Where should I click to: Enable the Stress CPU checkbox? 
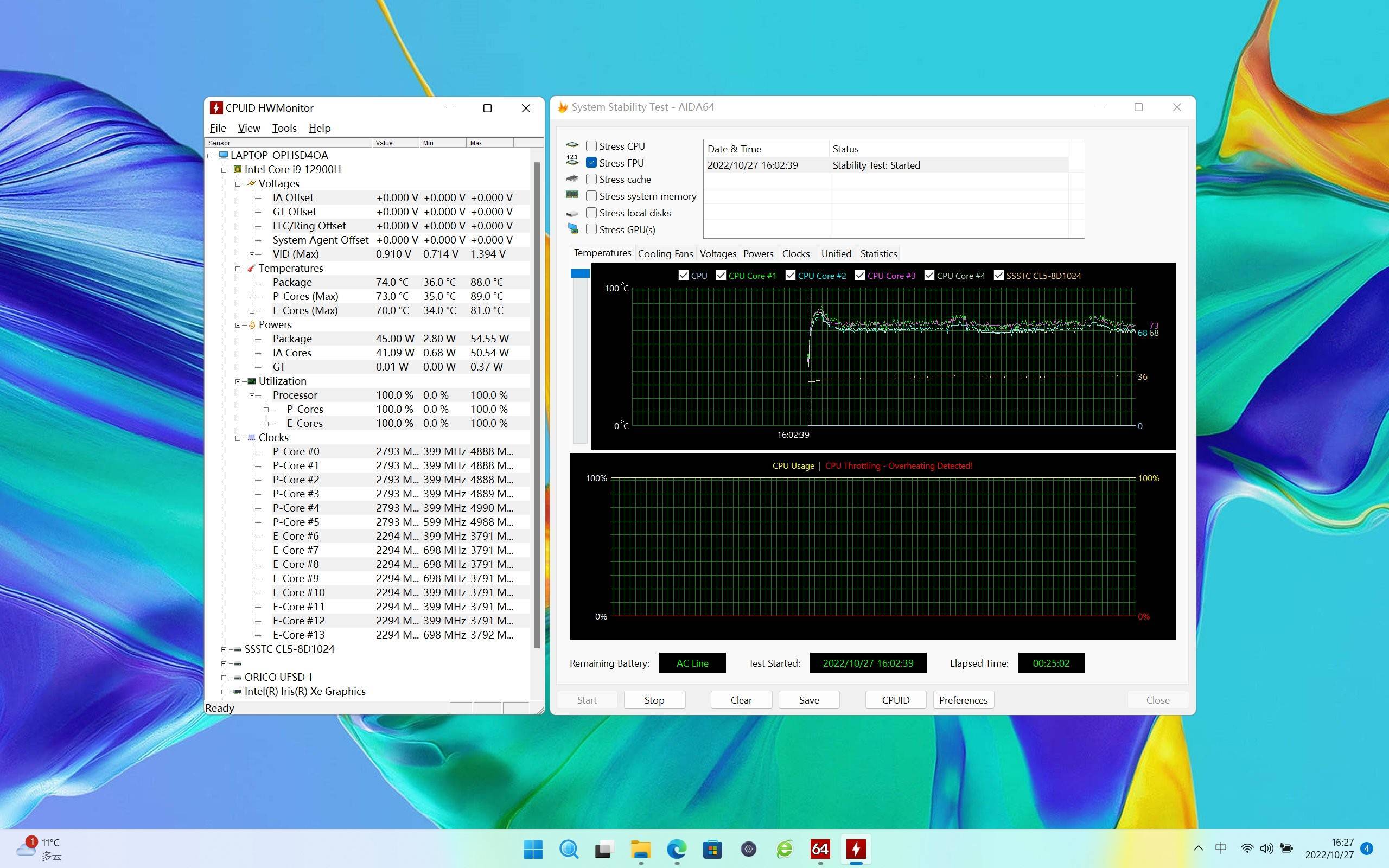[x=591, y=146]
